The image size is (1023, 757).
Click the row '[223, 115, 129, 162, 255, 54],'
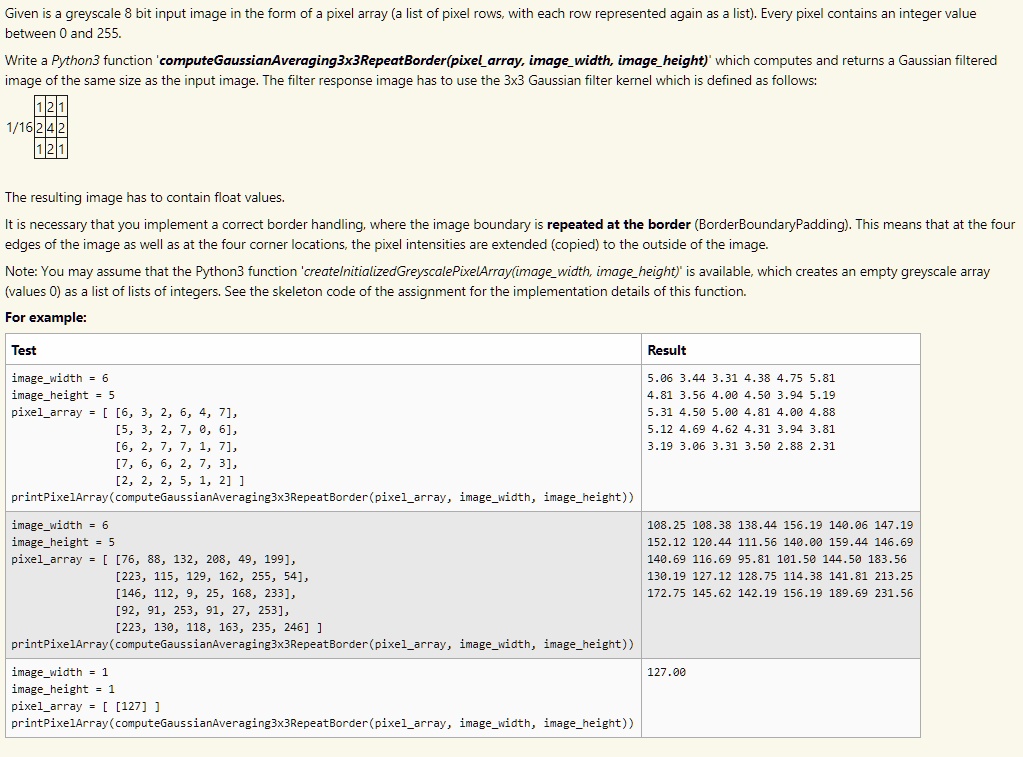(212, 576)
